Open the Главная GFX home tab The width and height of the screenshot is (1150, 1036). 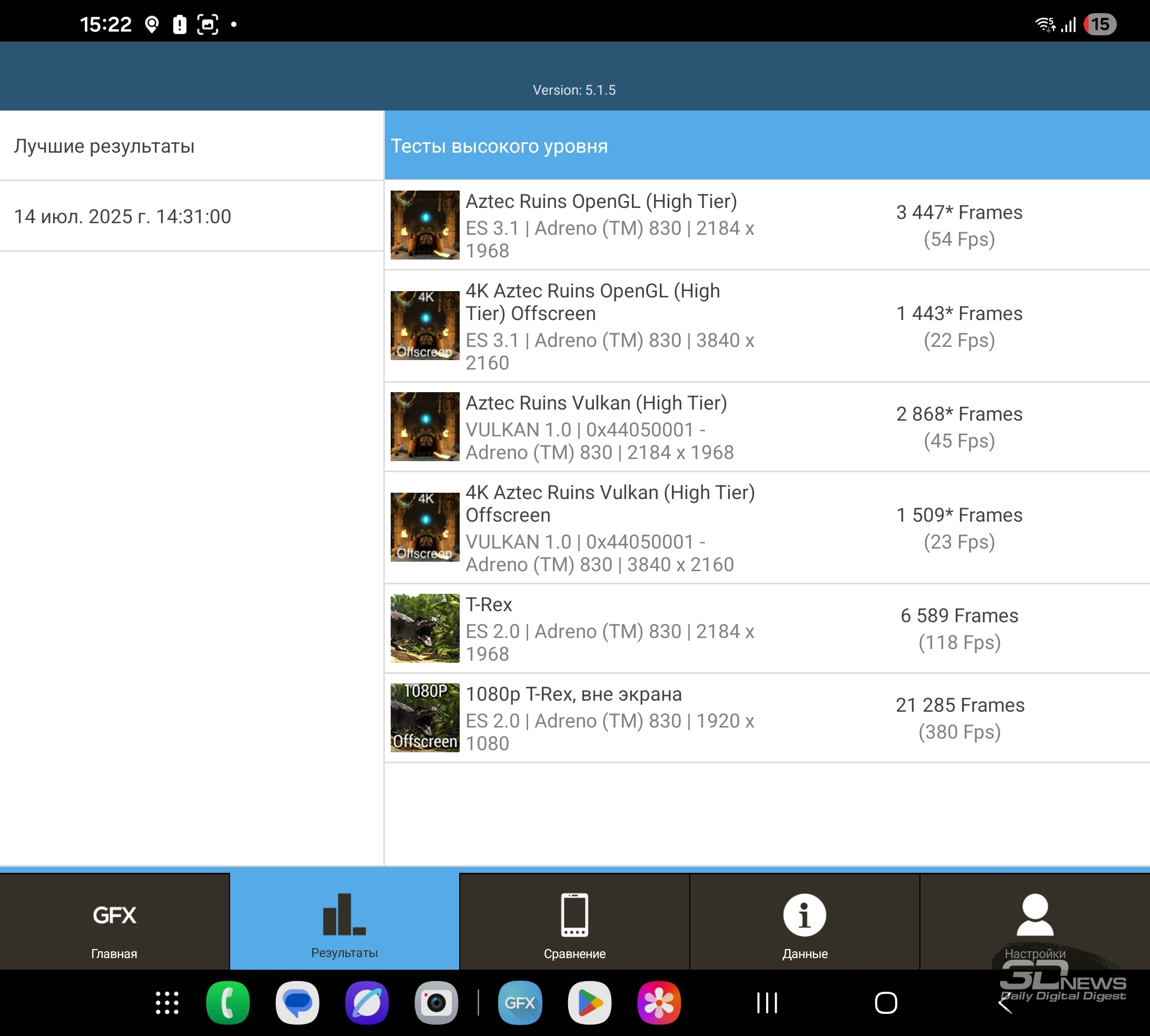pyautogui.click(x=114, y=922)
